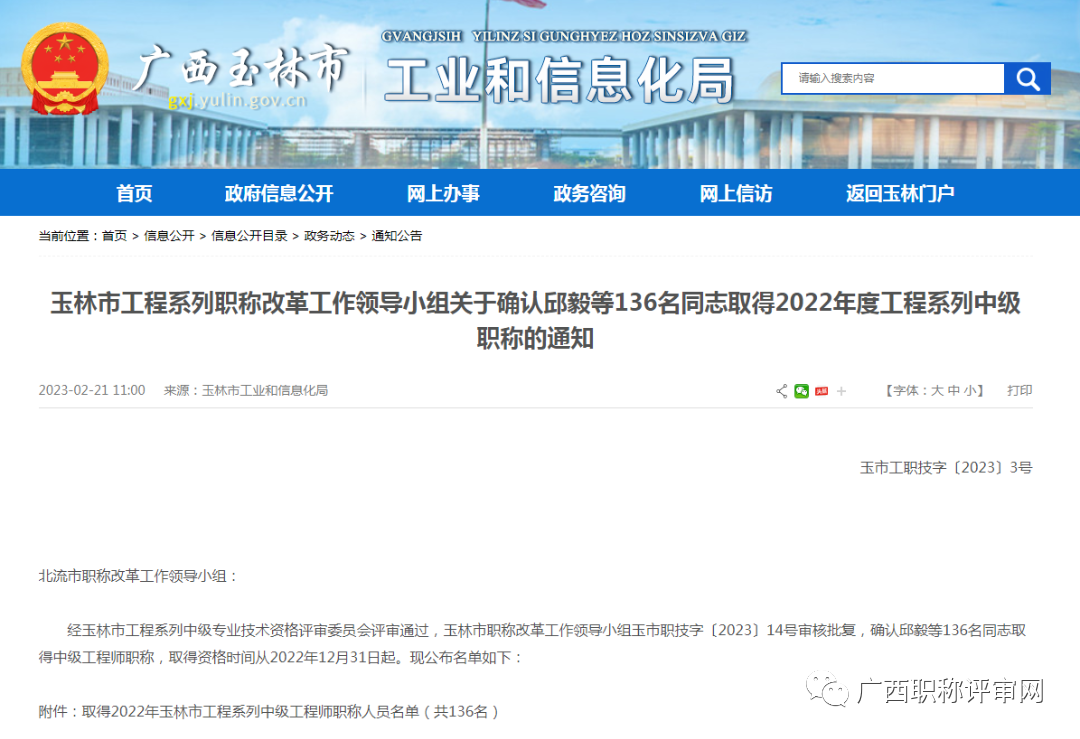Share via the red Toutiao icon
1080x739 pixels.
[821, 391]
